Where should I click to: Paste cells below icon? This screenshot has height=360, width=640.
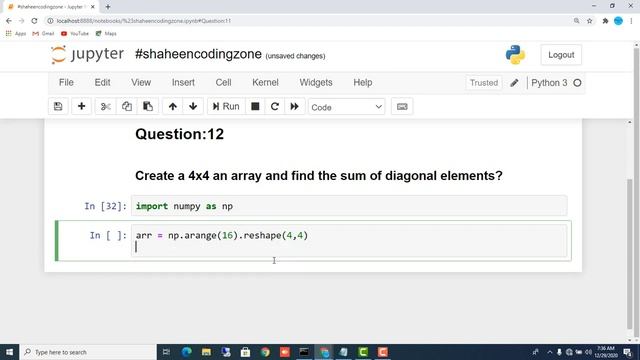(x=148, y=107)
